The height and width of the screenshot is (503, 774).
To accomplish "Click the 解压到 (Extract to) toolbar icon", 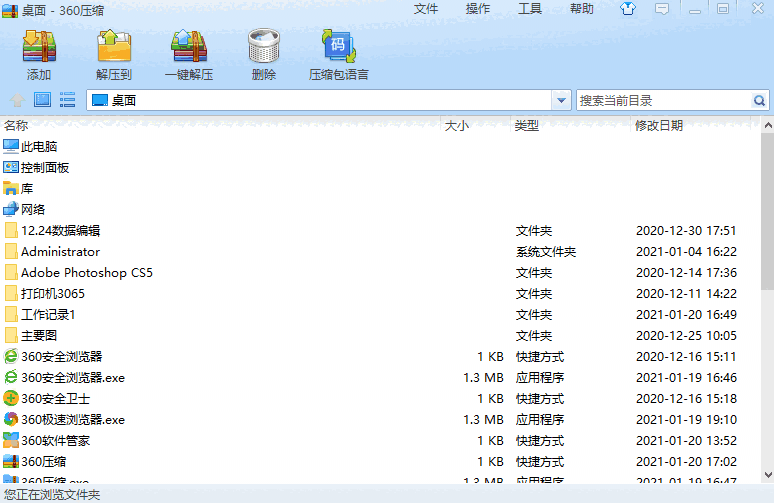I will [114, 46].
